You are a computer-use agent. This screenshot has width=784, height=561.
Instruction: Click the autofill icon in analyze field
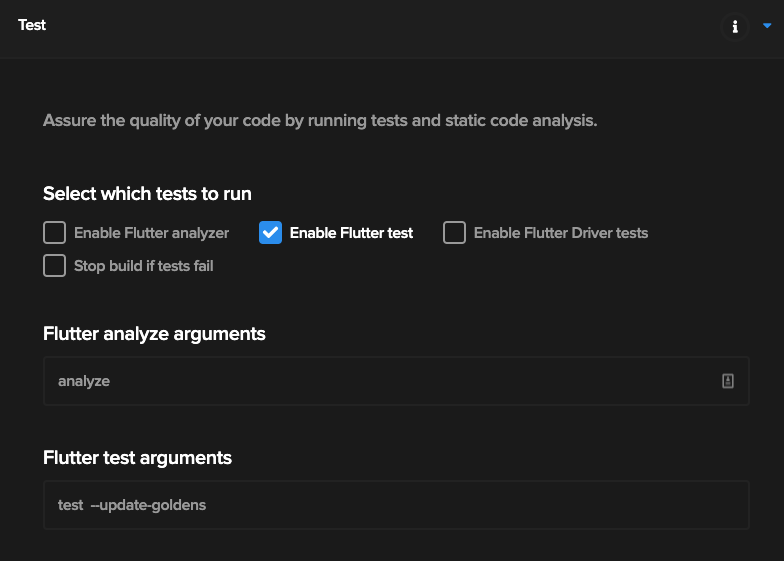tap(728, 381)
